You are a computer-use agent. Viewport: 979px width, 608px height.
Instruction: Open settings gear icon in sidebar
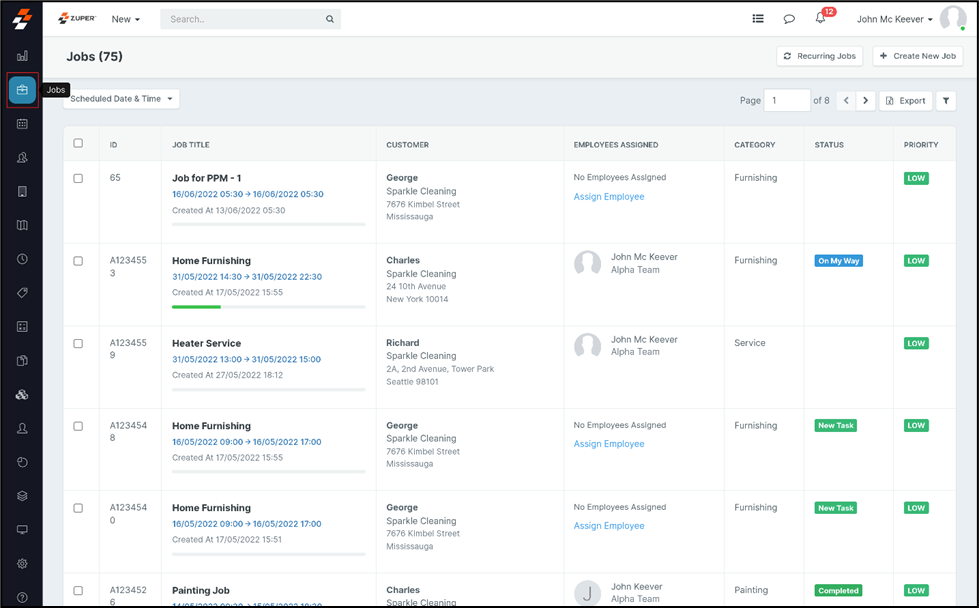(22, 564)
